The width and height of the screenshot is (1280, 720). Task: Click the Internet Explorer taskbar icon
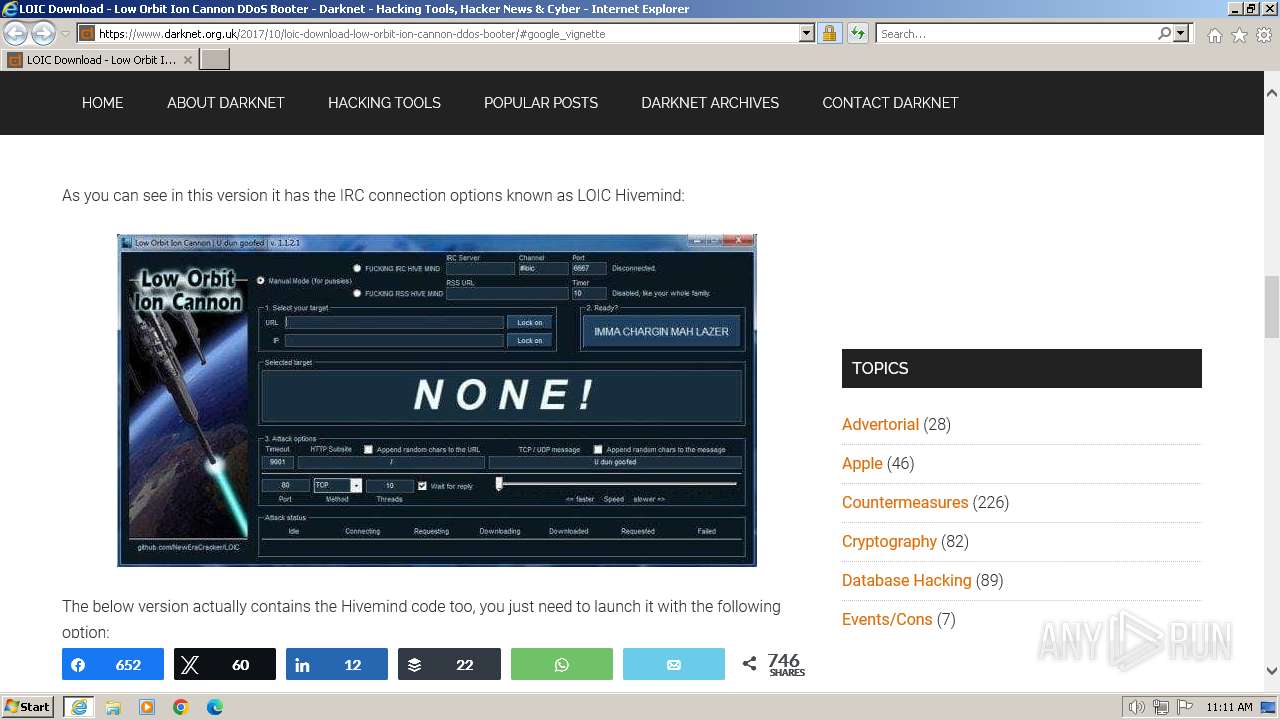tap(78, 707)
